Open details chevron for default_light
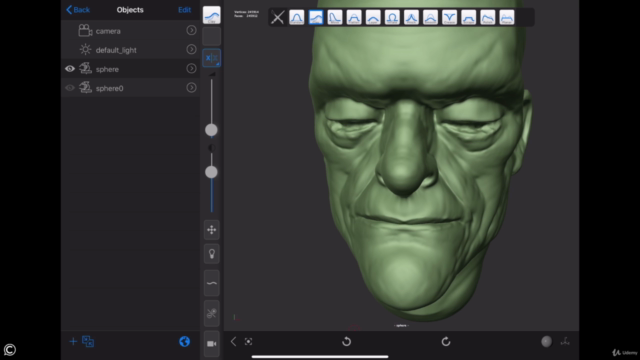This screenshot has width=640, height=360. [191, 49]
